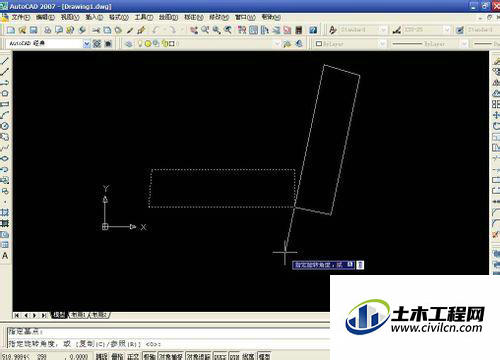
Task: Click the Workspace Settings gear icon
Action: click(x=97, y=44)
